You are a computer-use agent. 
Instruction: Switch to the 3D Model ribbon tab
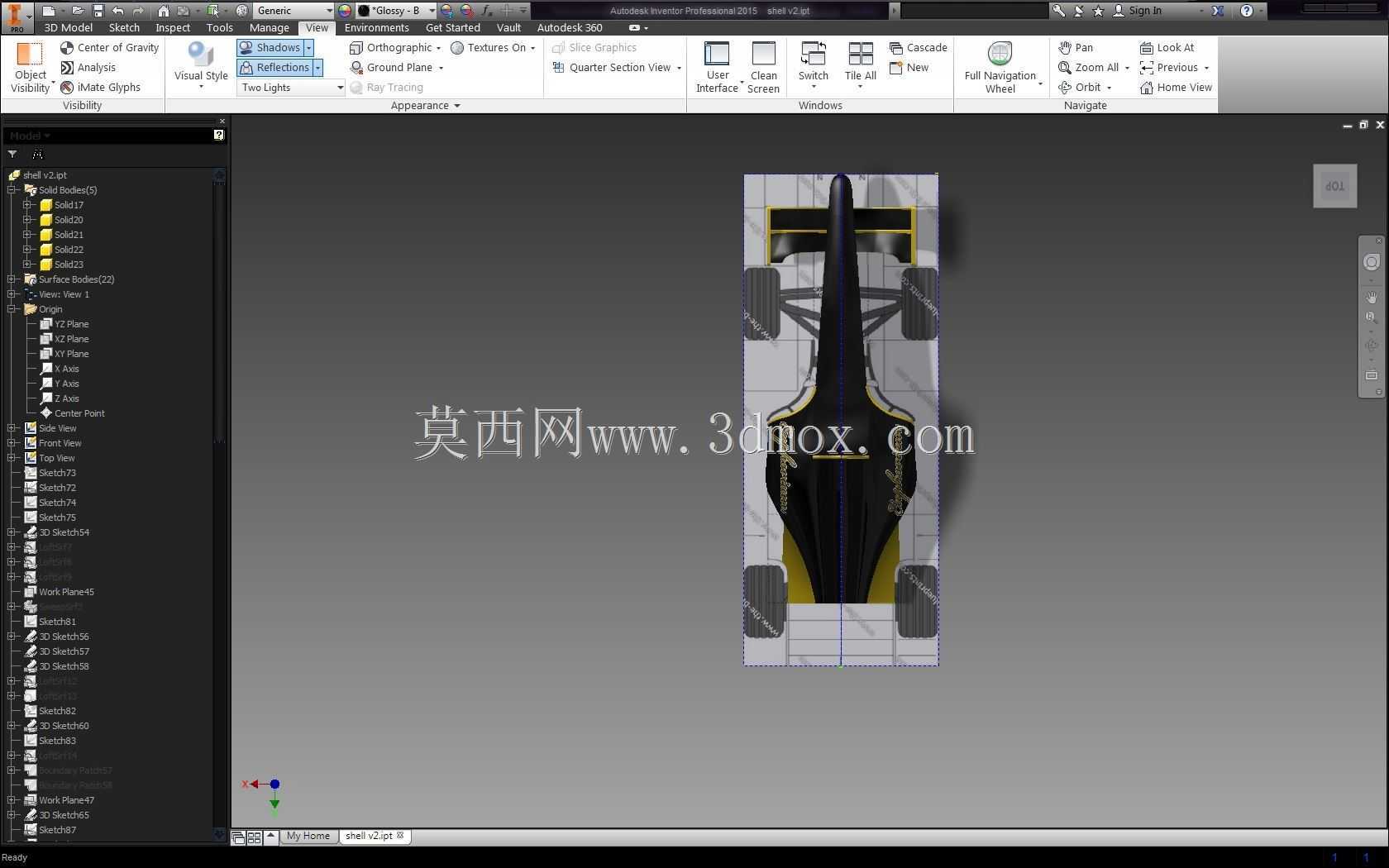tap(69, 27)
